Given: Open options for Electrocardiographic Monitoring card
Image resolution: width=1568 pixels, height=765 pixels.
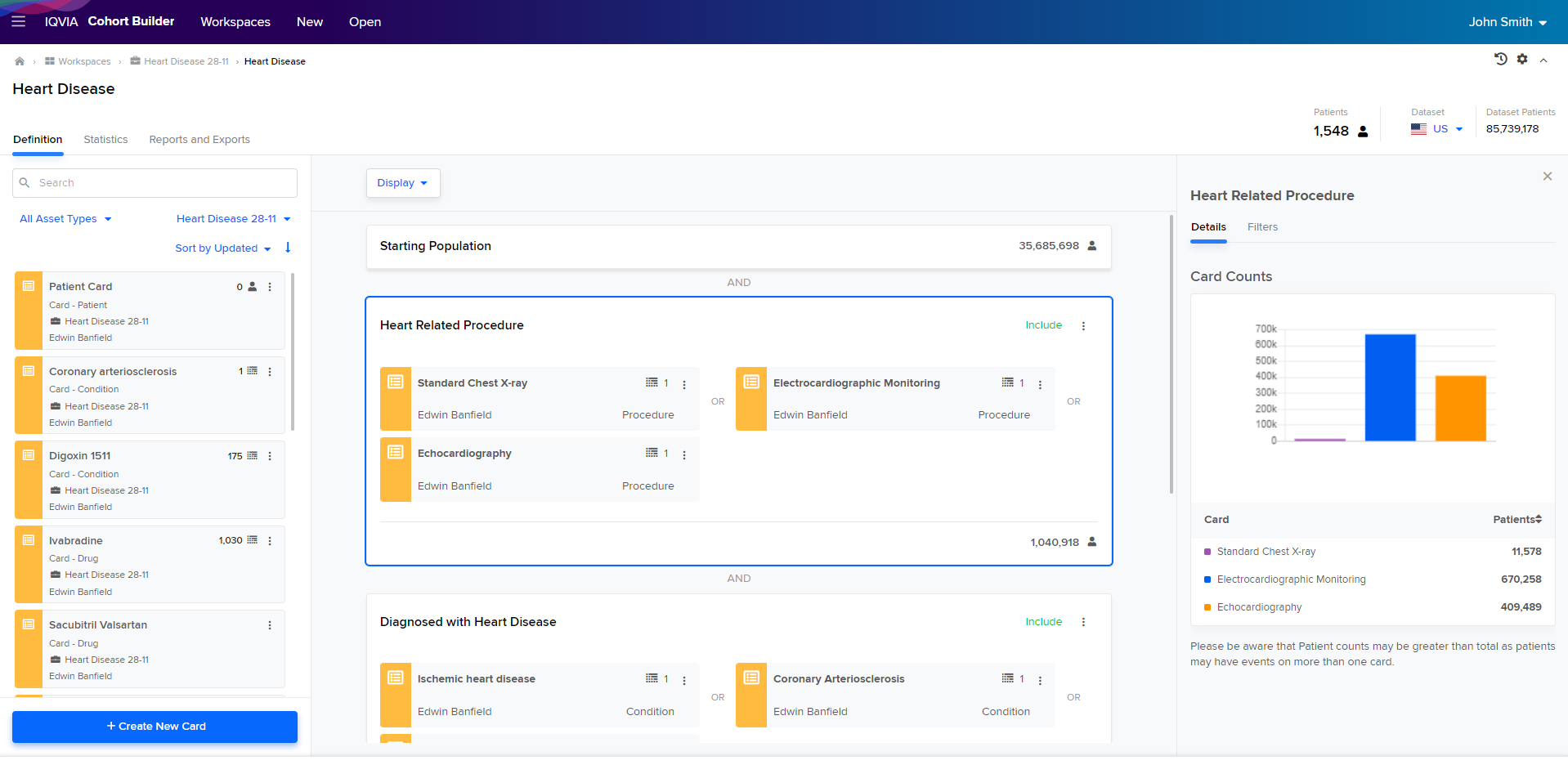Looking at the screenshot, I should coord(1040,384).
